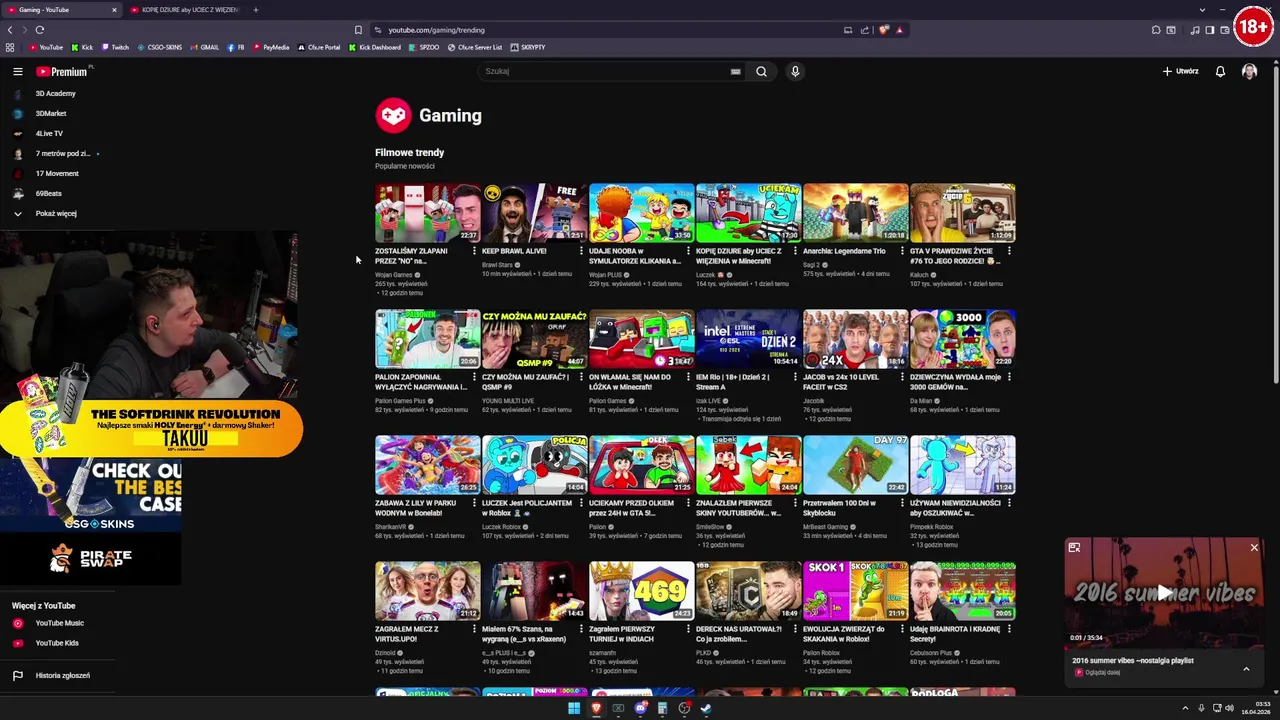Open Anarchia: Legendarne Trio video thumbnail
Viewport: 1280px width, 720px height.
click(855, 212)
